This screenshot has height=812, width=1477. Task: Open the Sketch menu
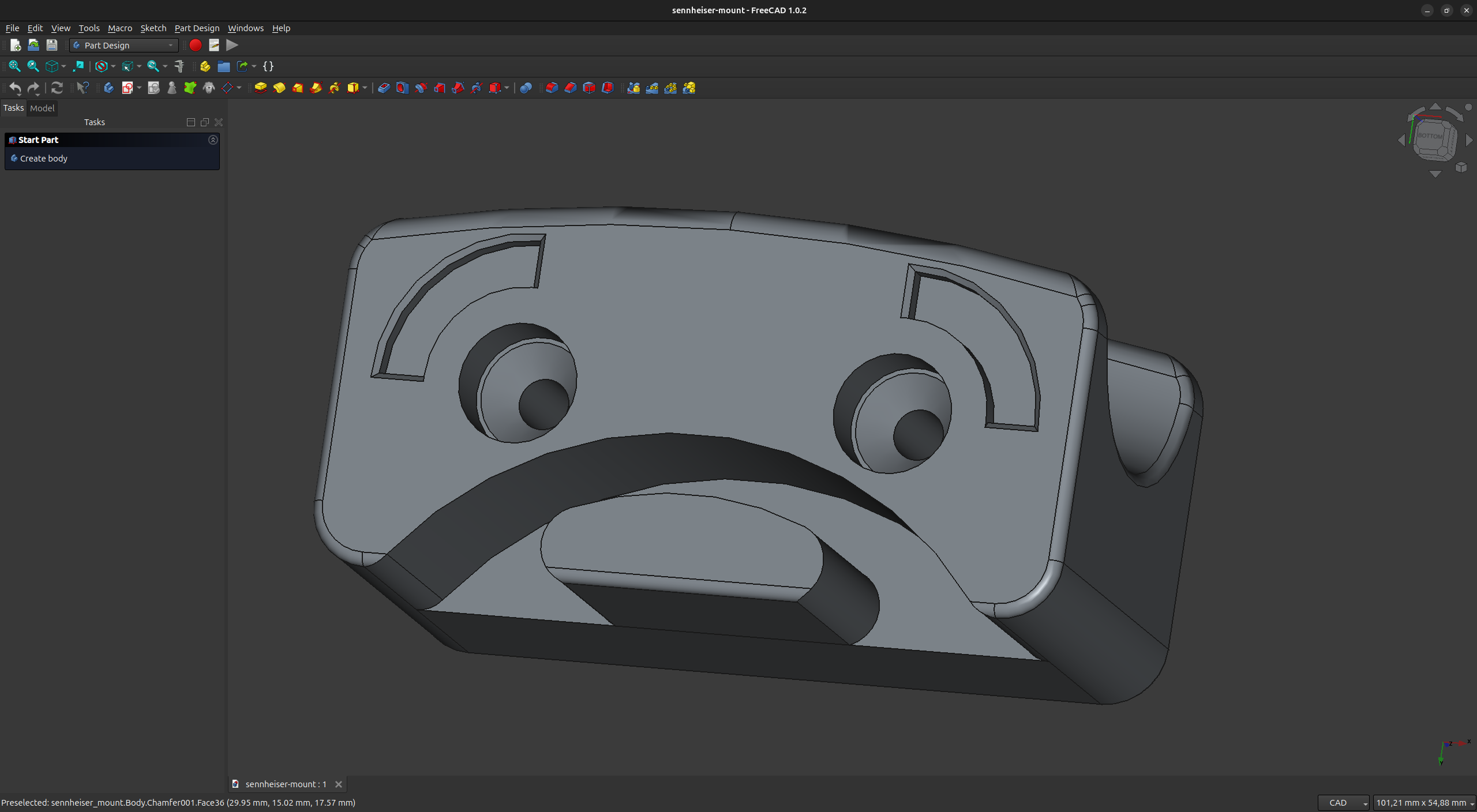coord(153,28)
